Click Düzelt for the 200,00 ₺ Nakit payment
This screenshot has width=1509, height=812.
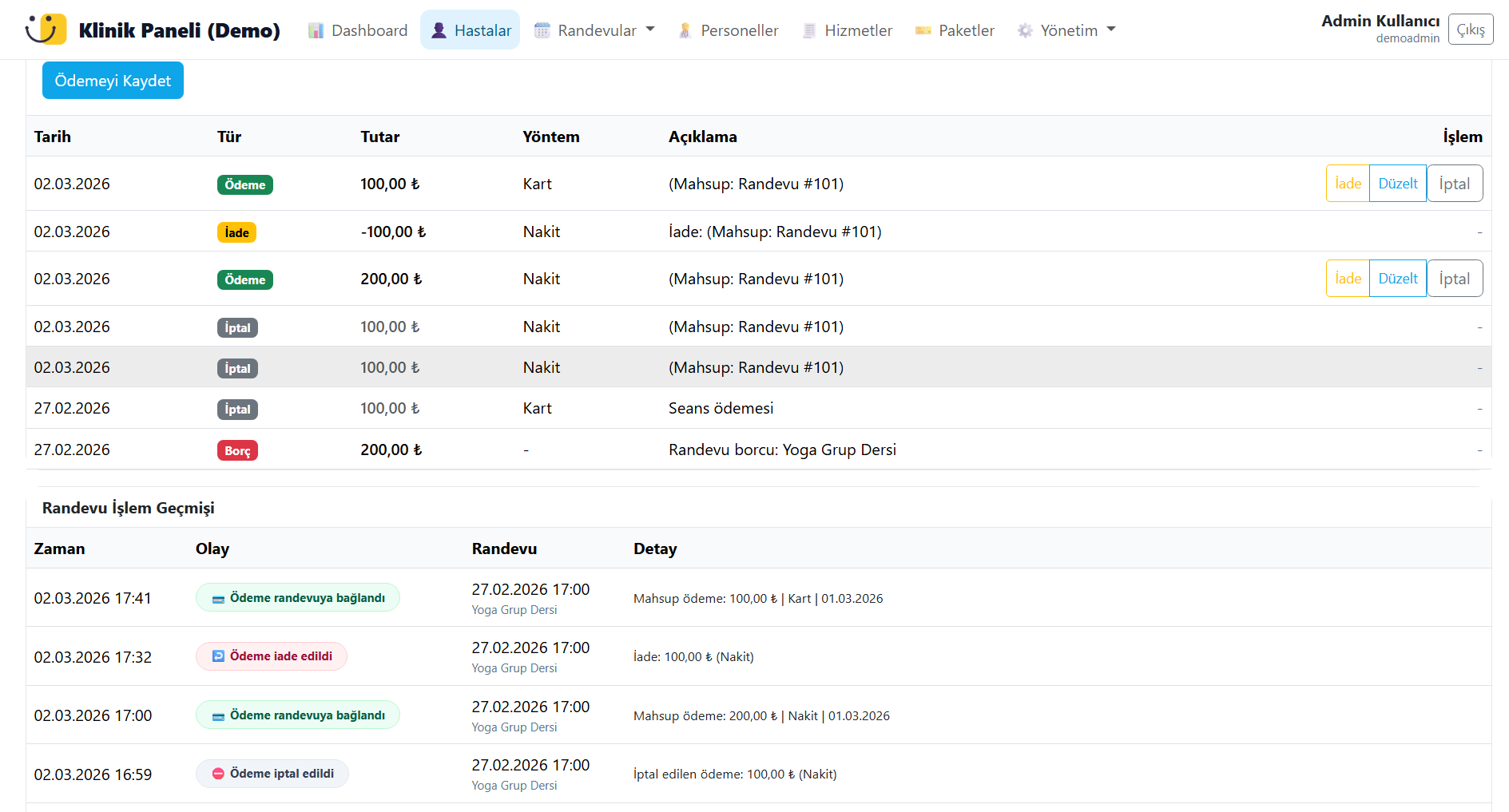click(1397, 279)
